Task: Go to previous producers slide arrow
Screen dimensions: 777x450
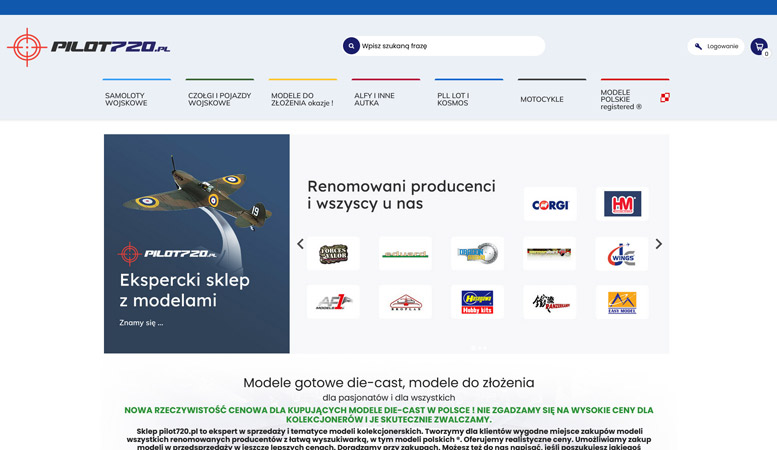Action: 300,244
